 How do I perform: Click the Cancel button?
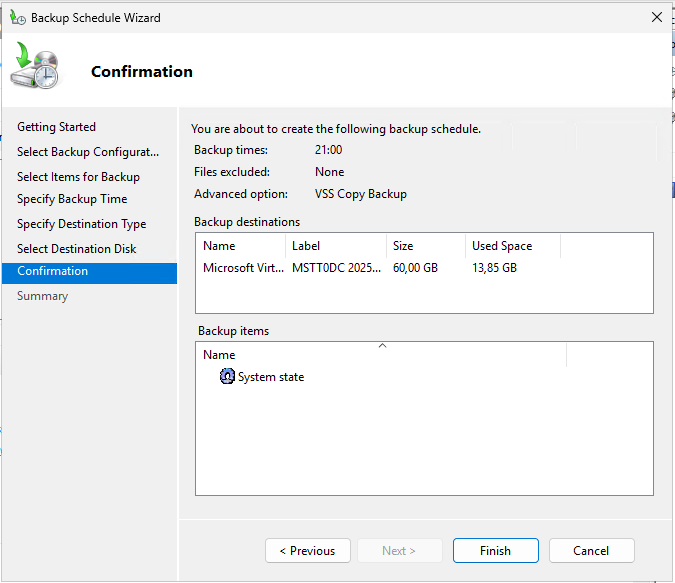(x=591, y=551)
